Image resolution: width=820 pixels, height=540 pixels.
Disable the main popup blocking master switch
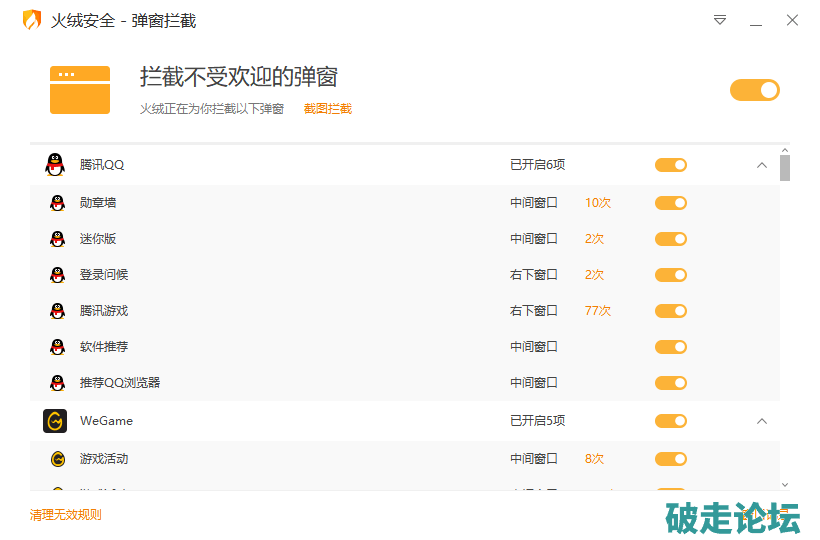point(754,90)
